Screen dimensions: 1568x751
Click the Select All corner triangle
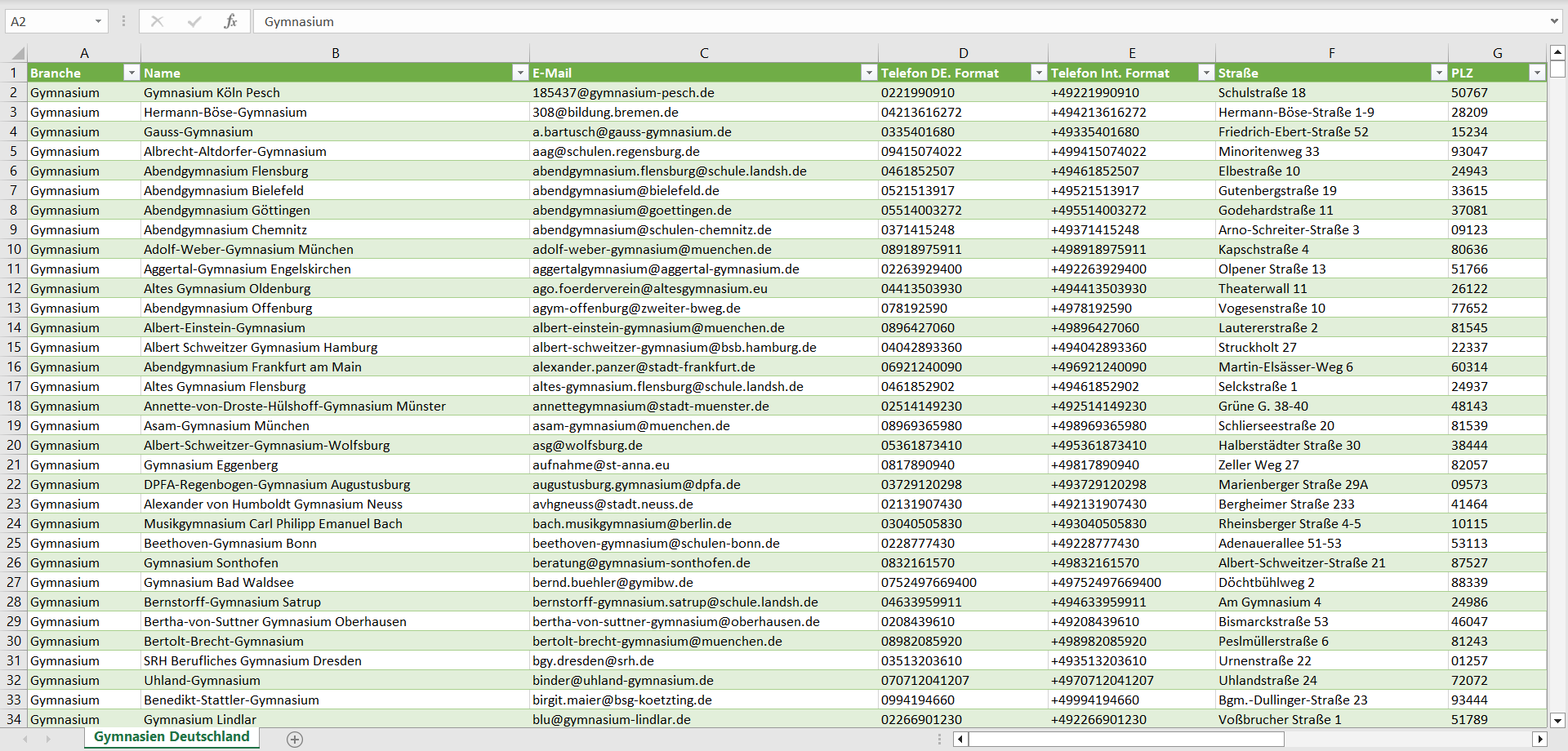pyautogui.click(x=16, y=54)
